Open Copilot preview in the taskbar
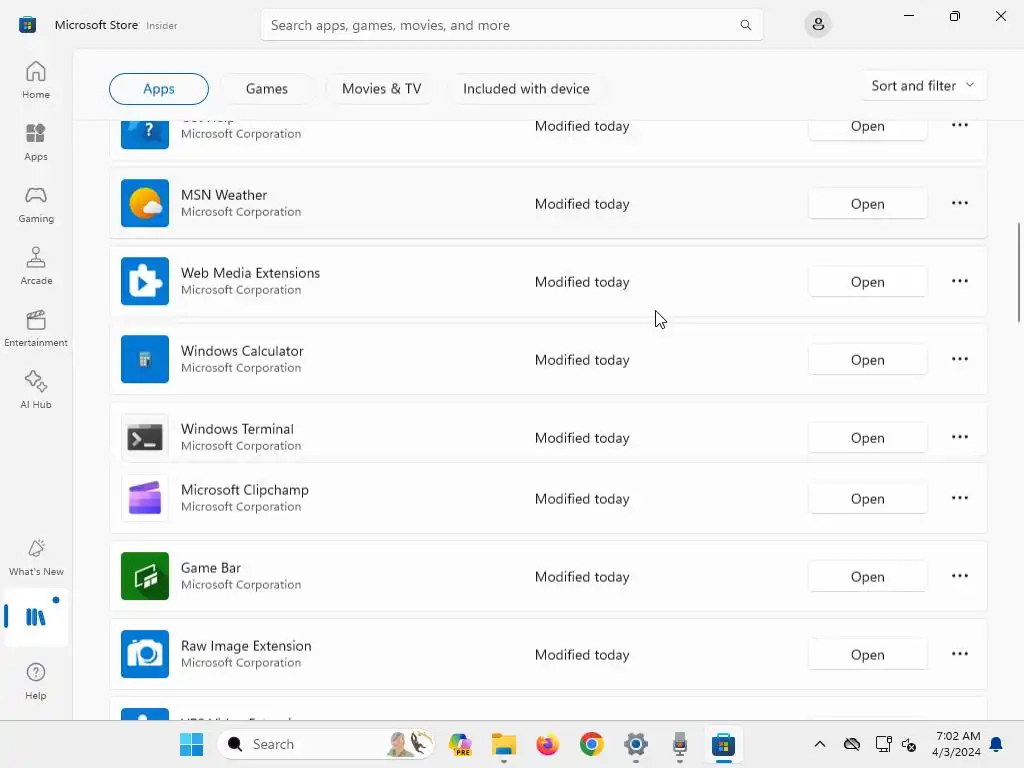 click(x=460, y=744)
